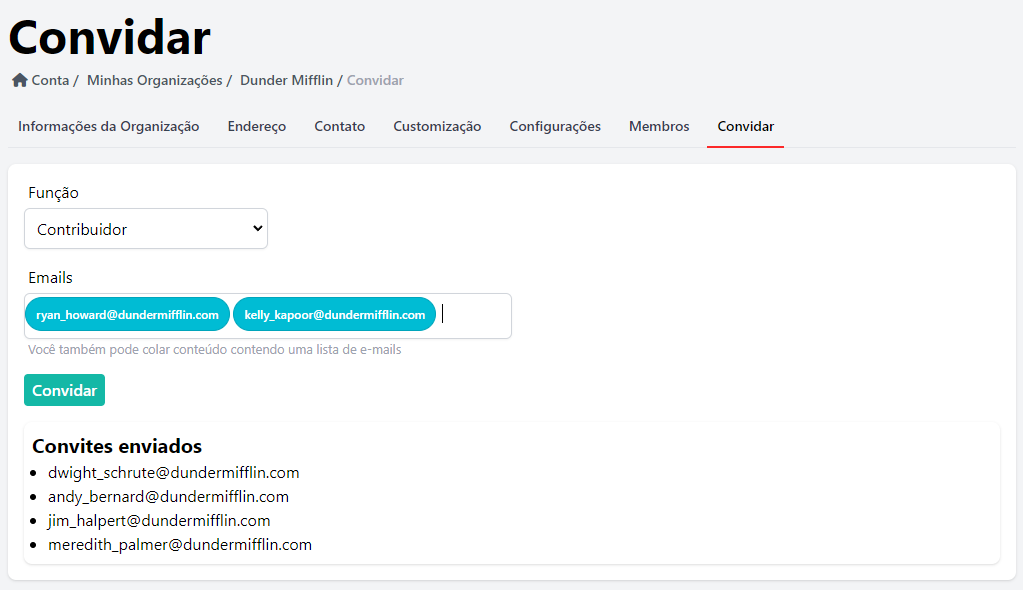Select the Convidar tab
Screen dimensions: 1023x590
(x=746, y=127)
